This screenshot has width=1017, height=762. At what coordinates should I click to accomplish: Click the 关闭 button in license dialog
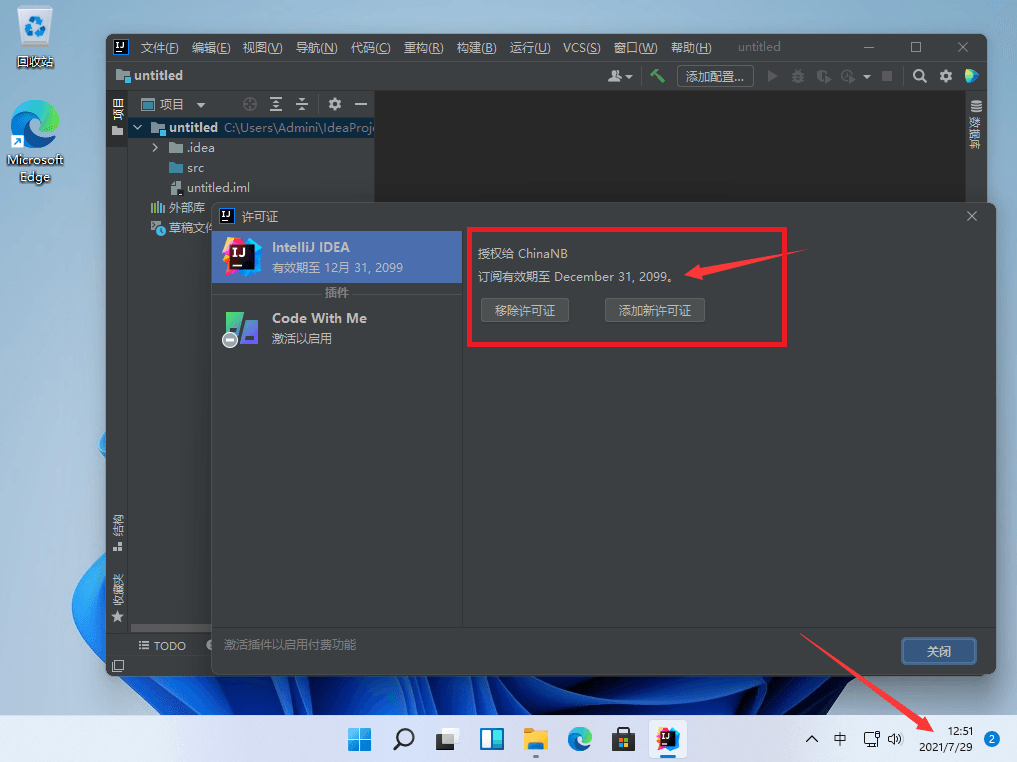coord(939,651)
